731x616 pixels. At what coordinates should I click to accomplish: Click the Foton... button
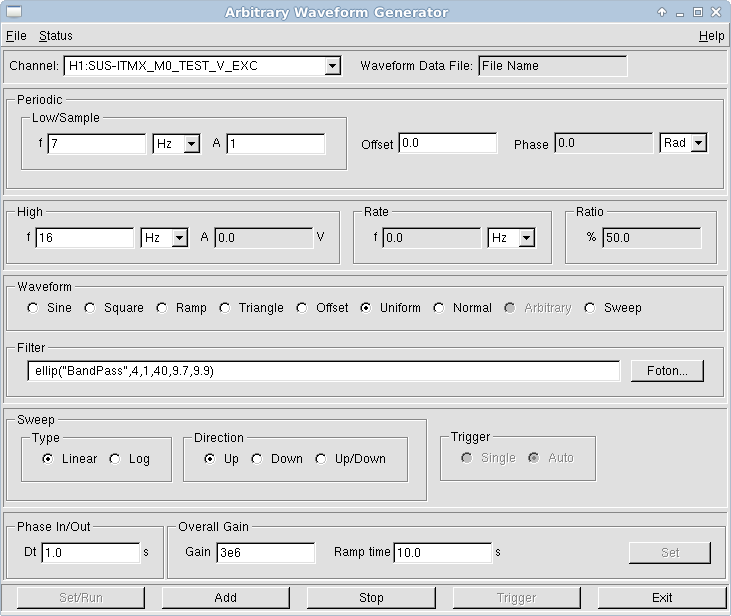pyautogui.click(x=667, y=371)
